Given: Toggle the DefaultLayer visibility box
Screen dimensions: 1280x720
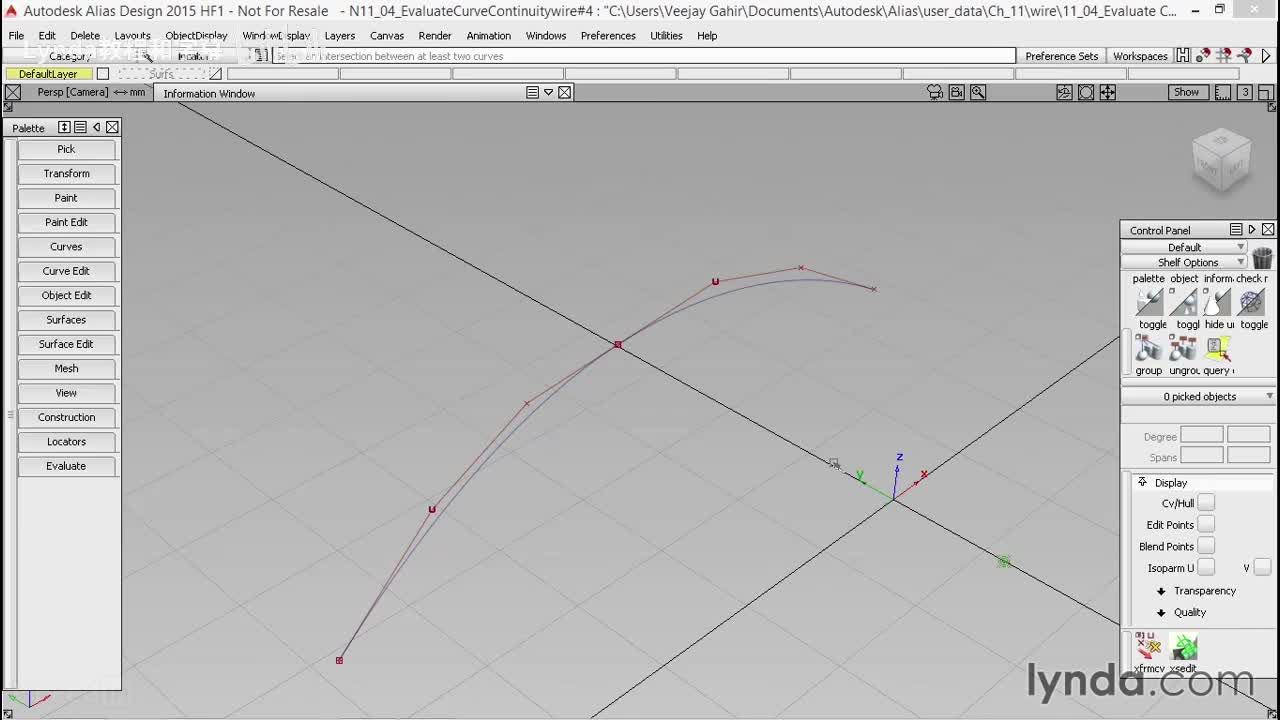Looking at the screenshot, I should click(102, 74).
